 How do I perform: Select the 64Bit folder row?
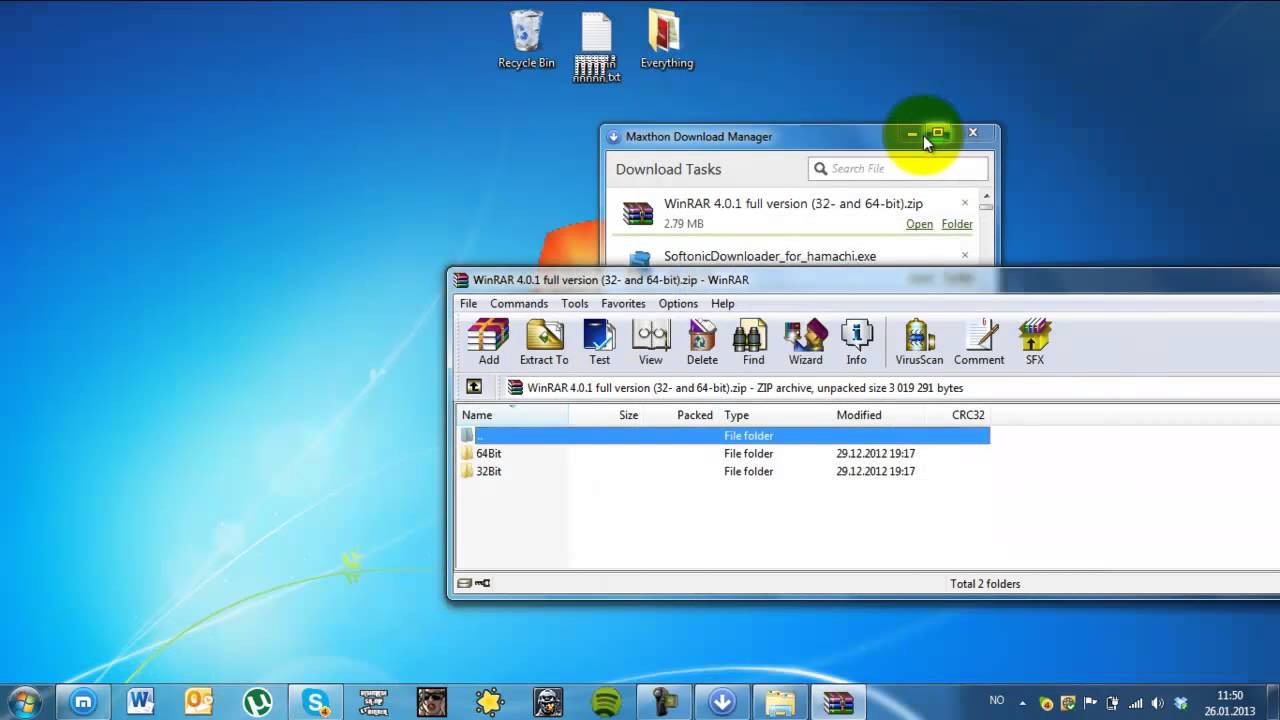[723, 453]
